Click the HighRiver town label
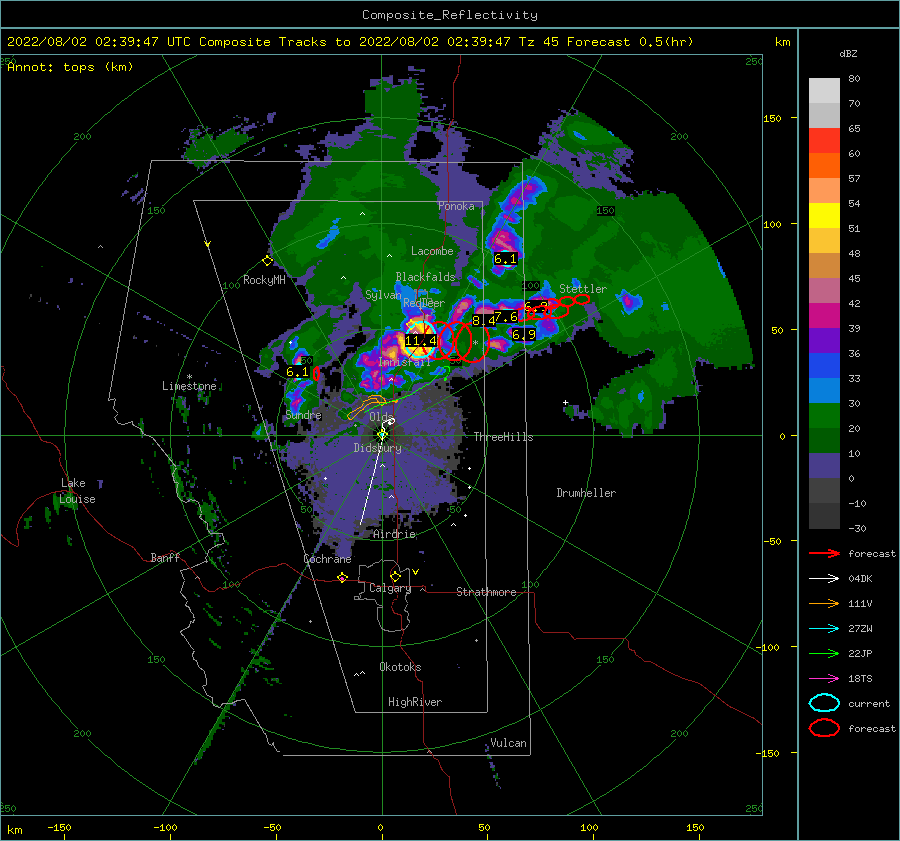This screenshot has width=900, height=841. (415, 702)
